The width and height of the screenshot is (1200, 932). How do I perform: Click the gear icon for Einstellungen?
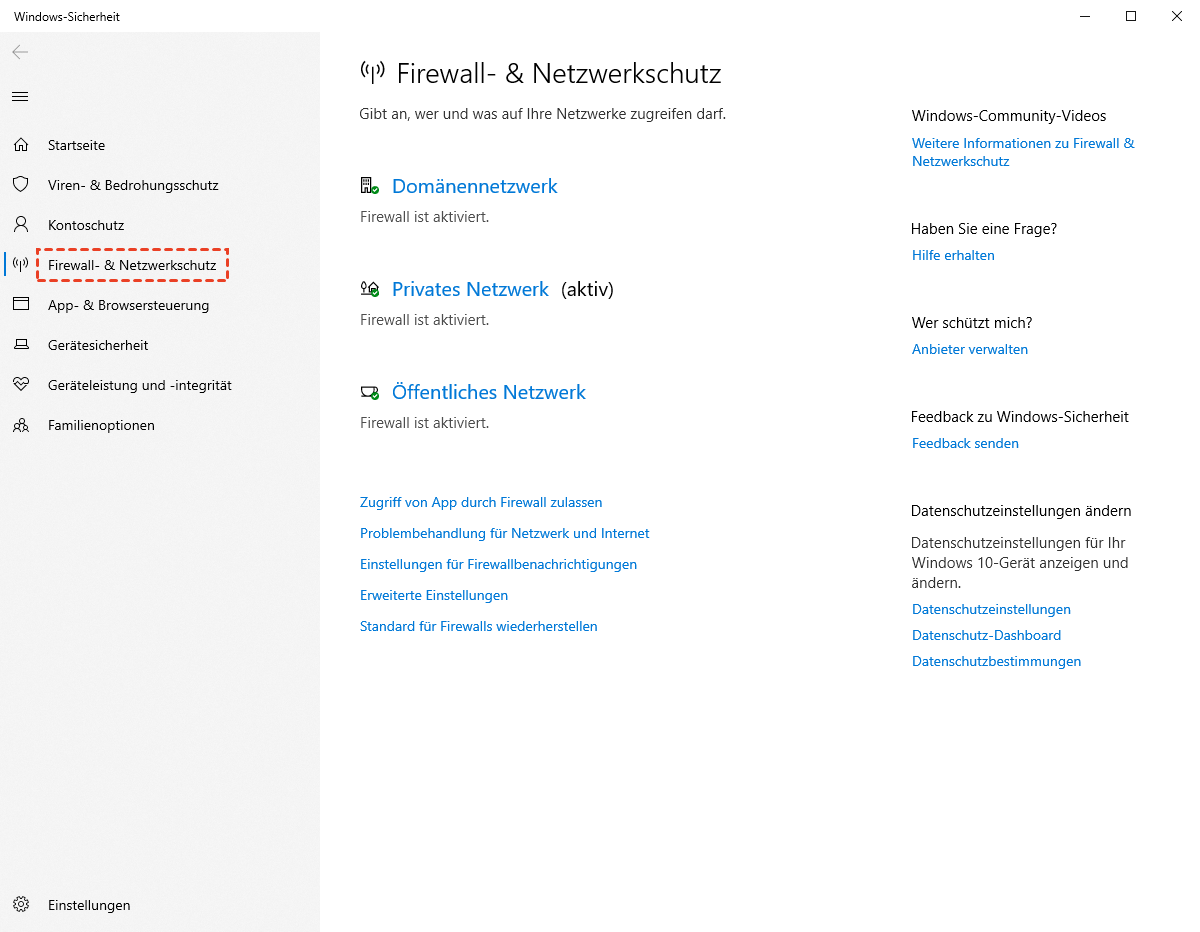click(x=20, y=905)
